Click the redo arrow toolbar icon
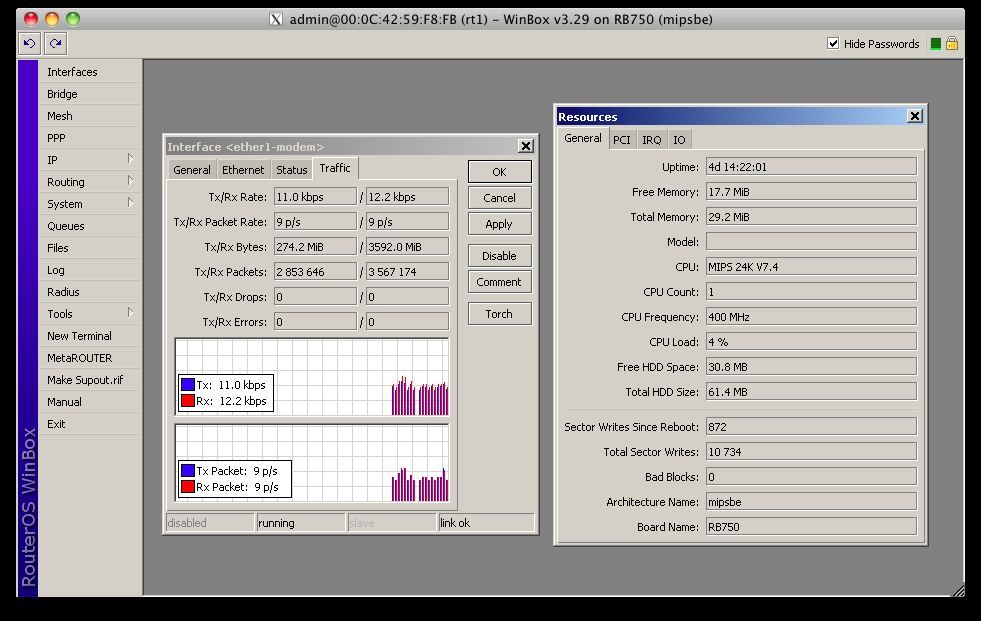The height and width of the screenshot is (621, 981). point(56,44)
